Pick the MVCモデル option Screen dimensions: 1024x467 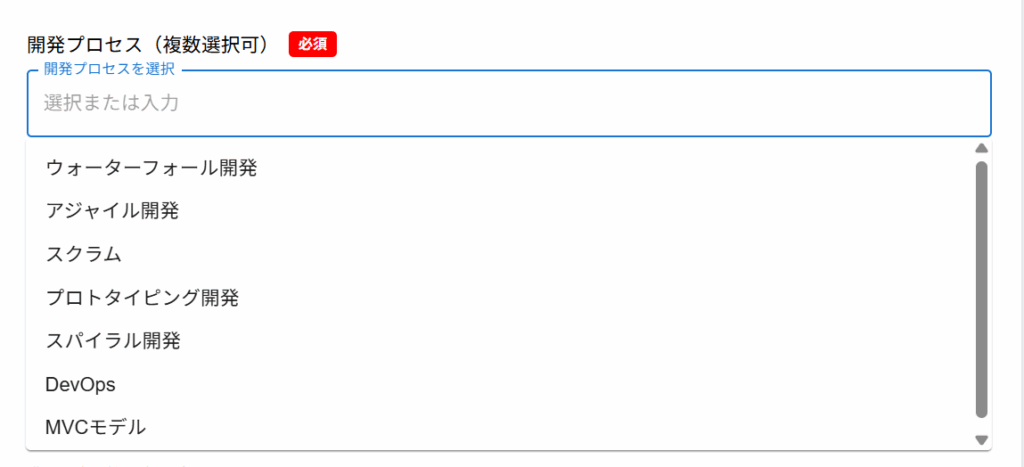tap(96, 427)
